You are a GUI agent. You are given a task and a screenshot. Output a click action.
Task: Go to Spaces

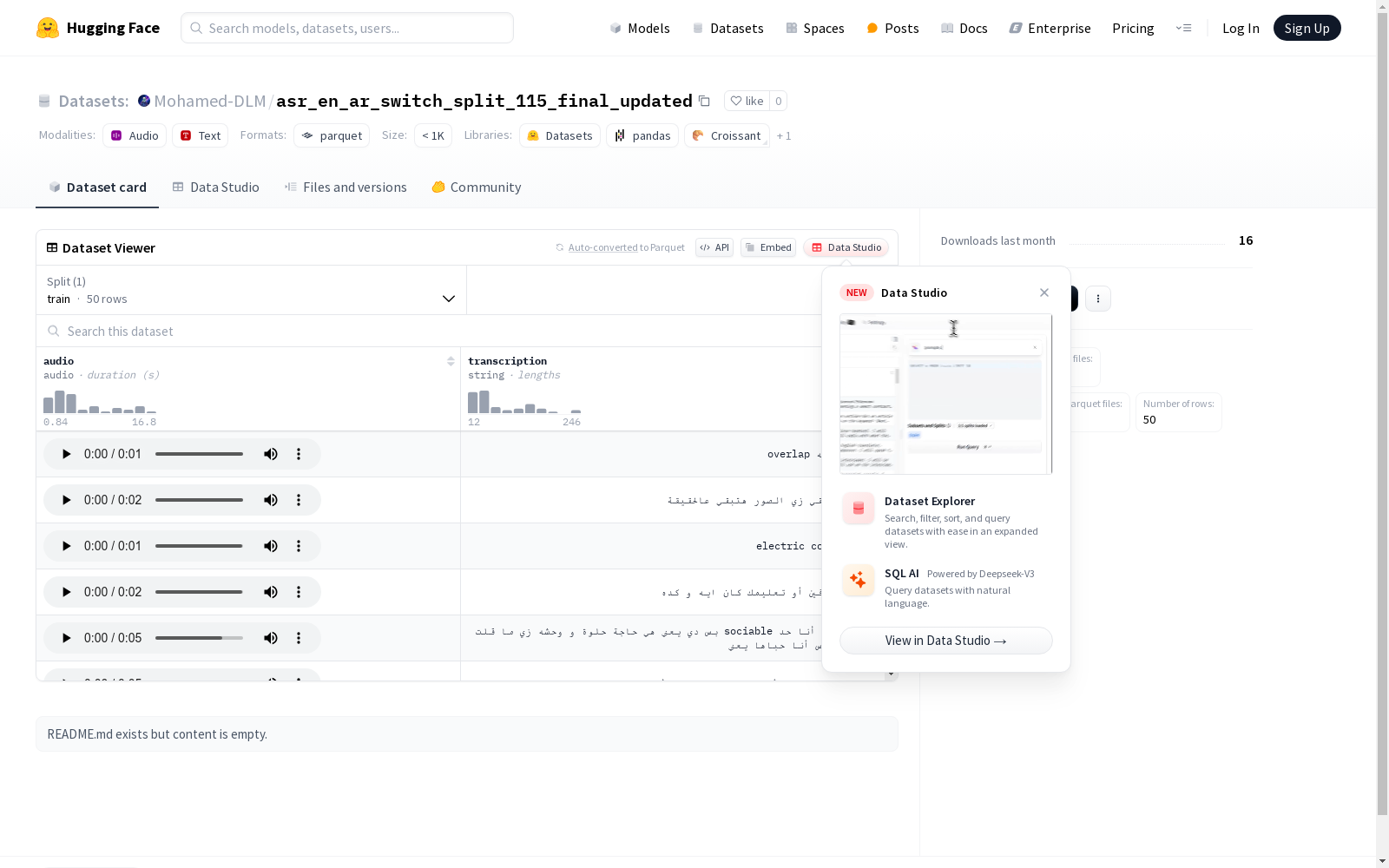pos(814,28)
